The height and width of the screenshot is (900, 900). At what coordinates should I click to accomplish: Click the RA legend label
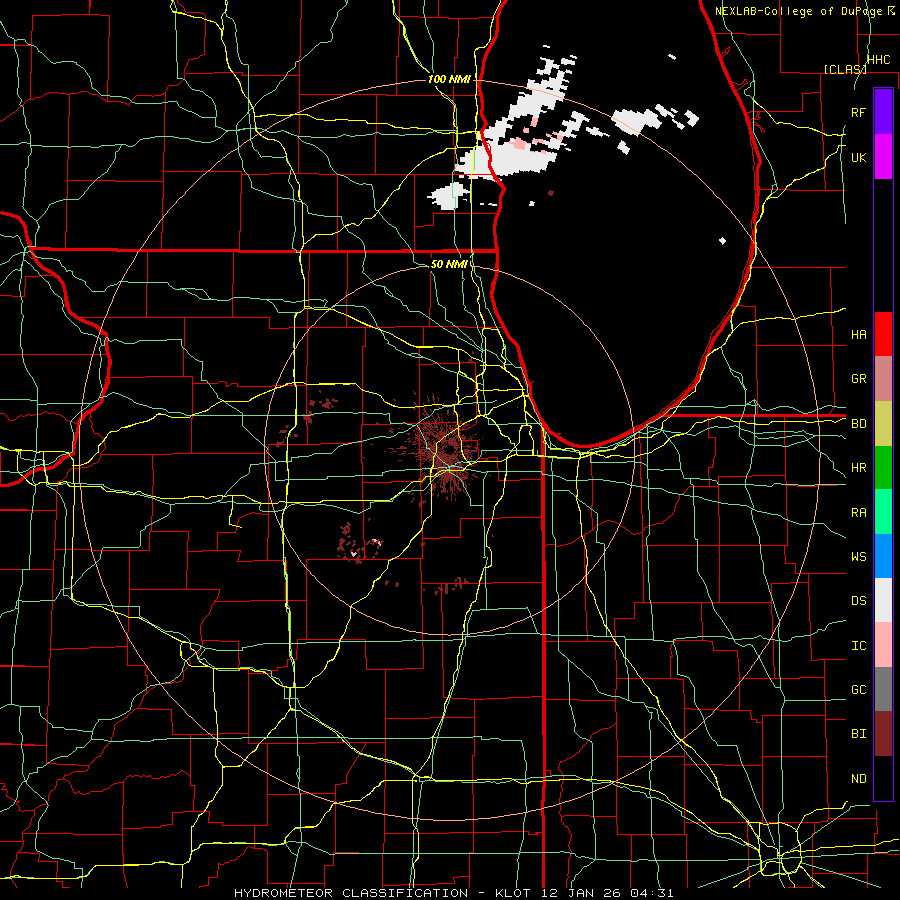coord(859,513)
